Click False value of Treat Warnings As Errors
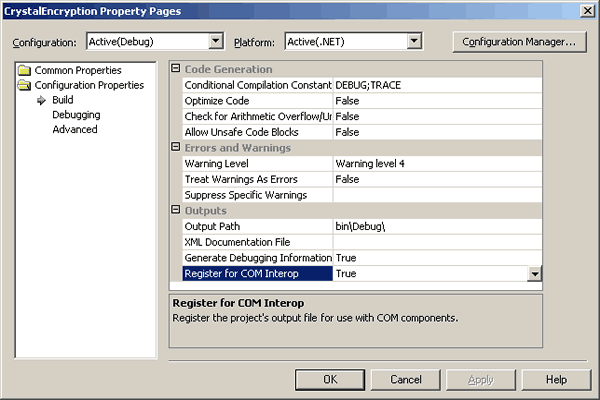This screenshot has width=600, height=400. coord(437,179)
